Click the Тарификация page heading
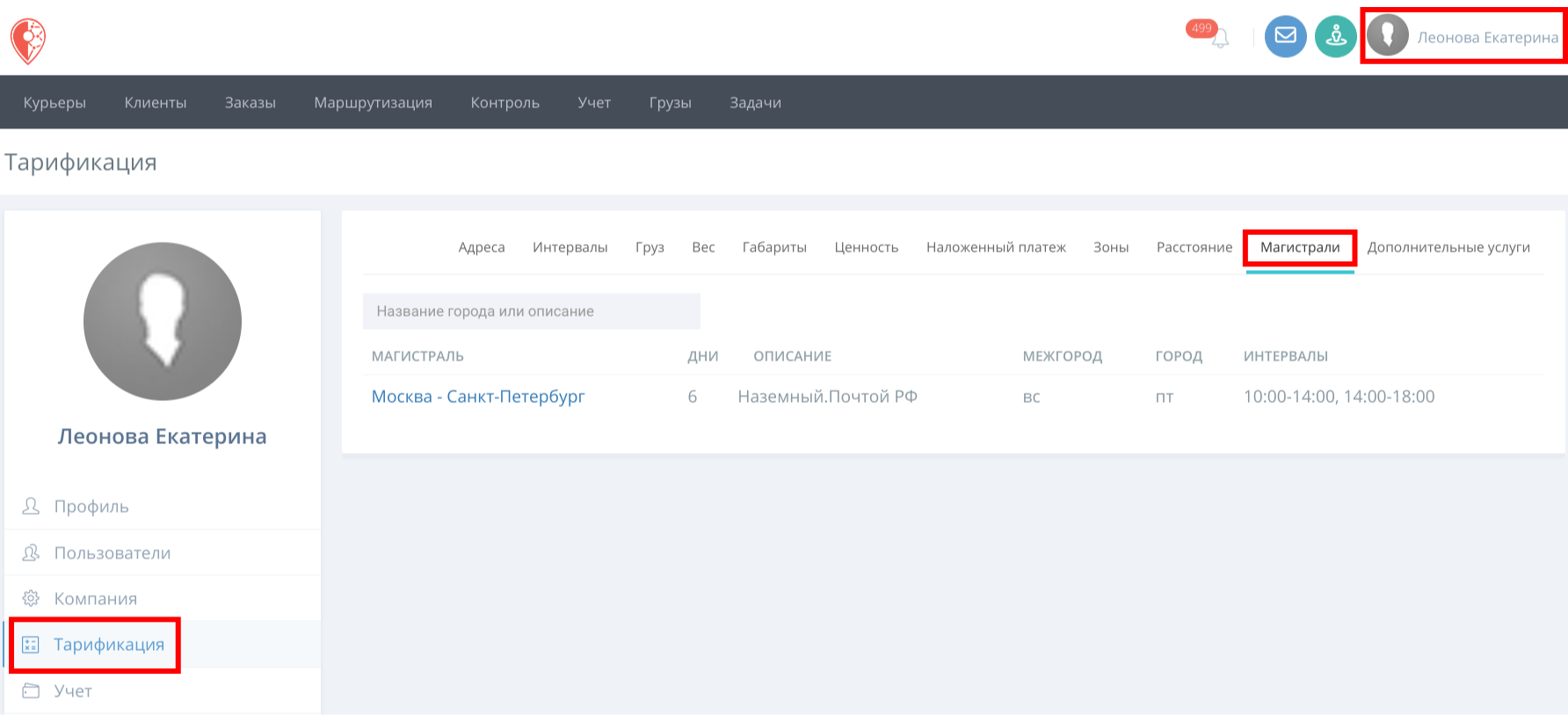 81,163
